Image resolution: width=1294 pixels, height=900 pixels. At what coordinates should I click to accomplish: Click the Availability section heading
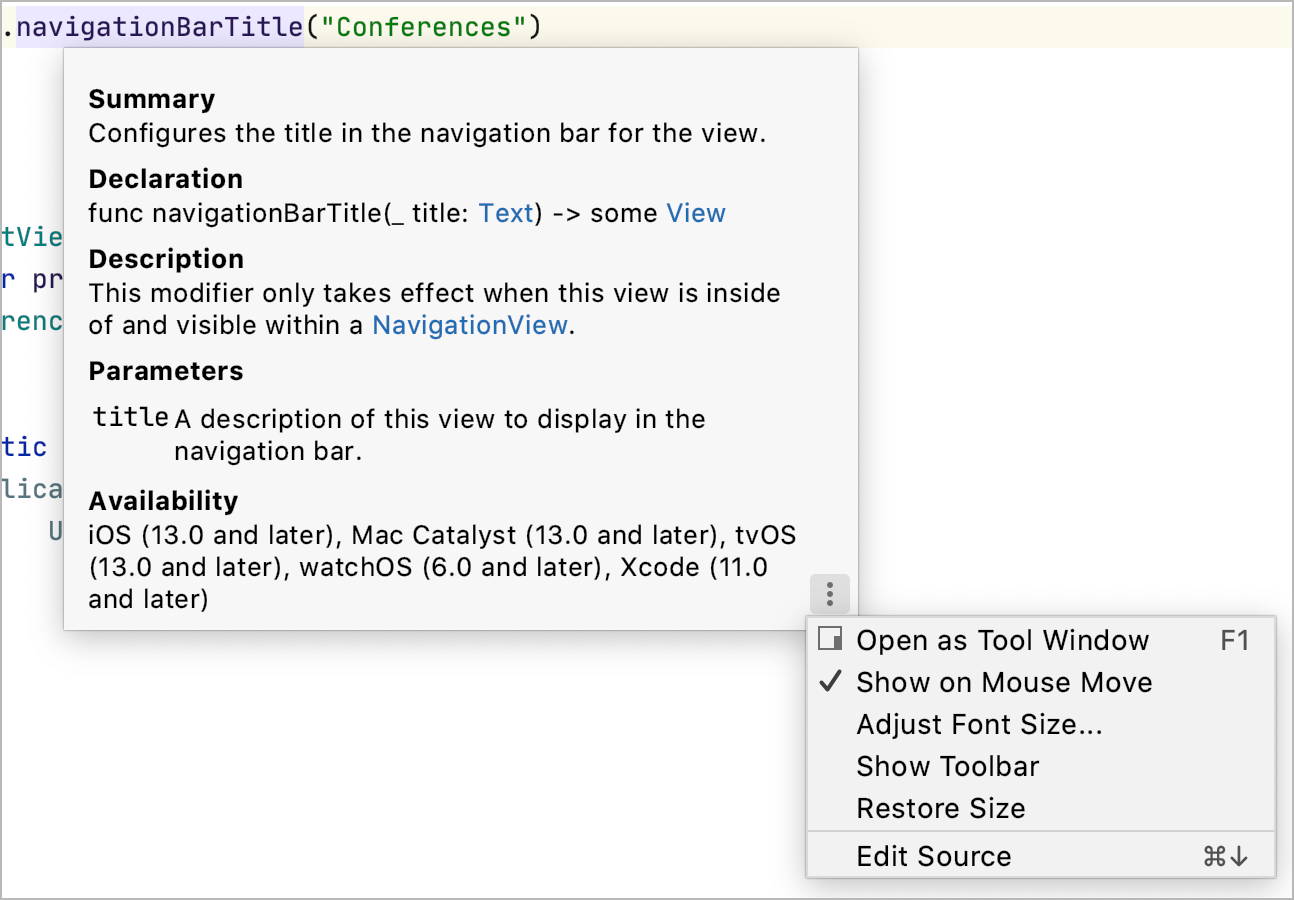click(163, 501)
